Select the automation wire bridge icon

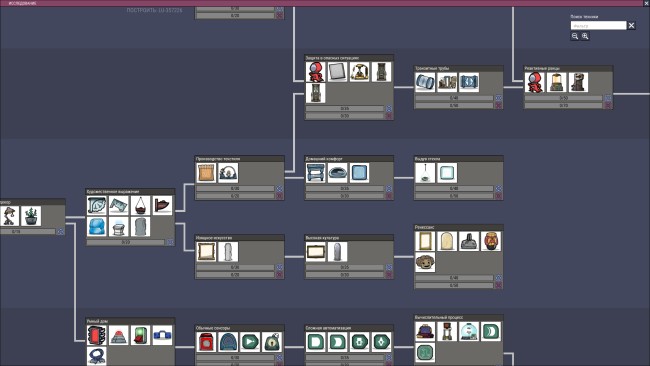pos(162,335)
